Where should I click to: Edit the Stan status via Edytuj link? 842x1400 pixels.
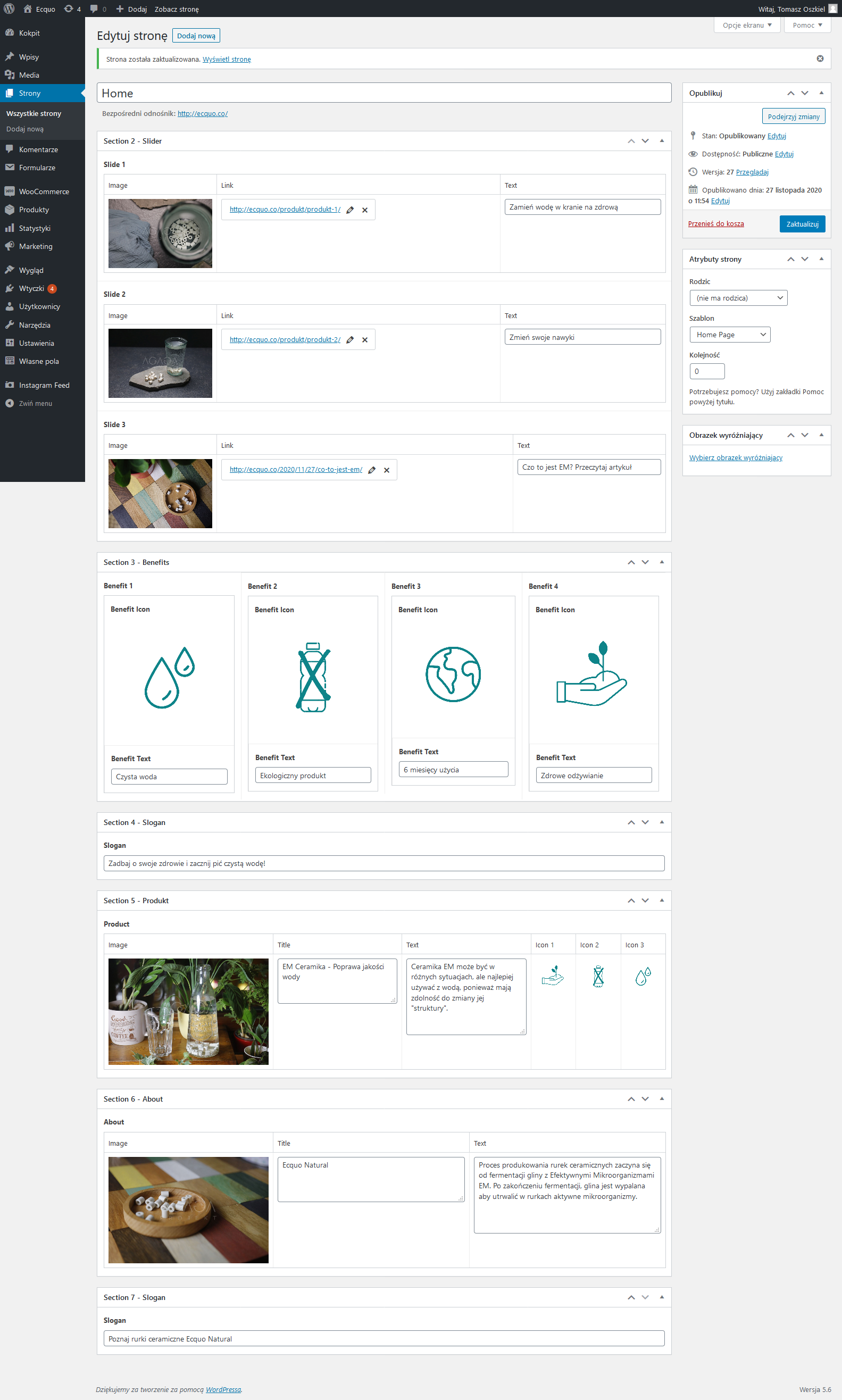(x=777, y=136)
